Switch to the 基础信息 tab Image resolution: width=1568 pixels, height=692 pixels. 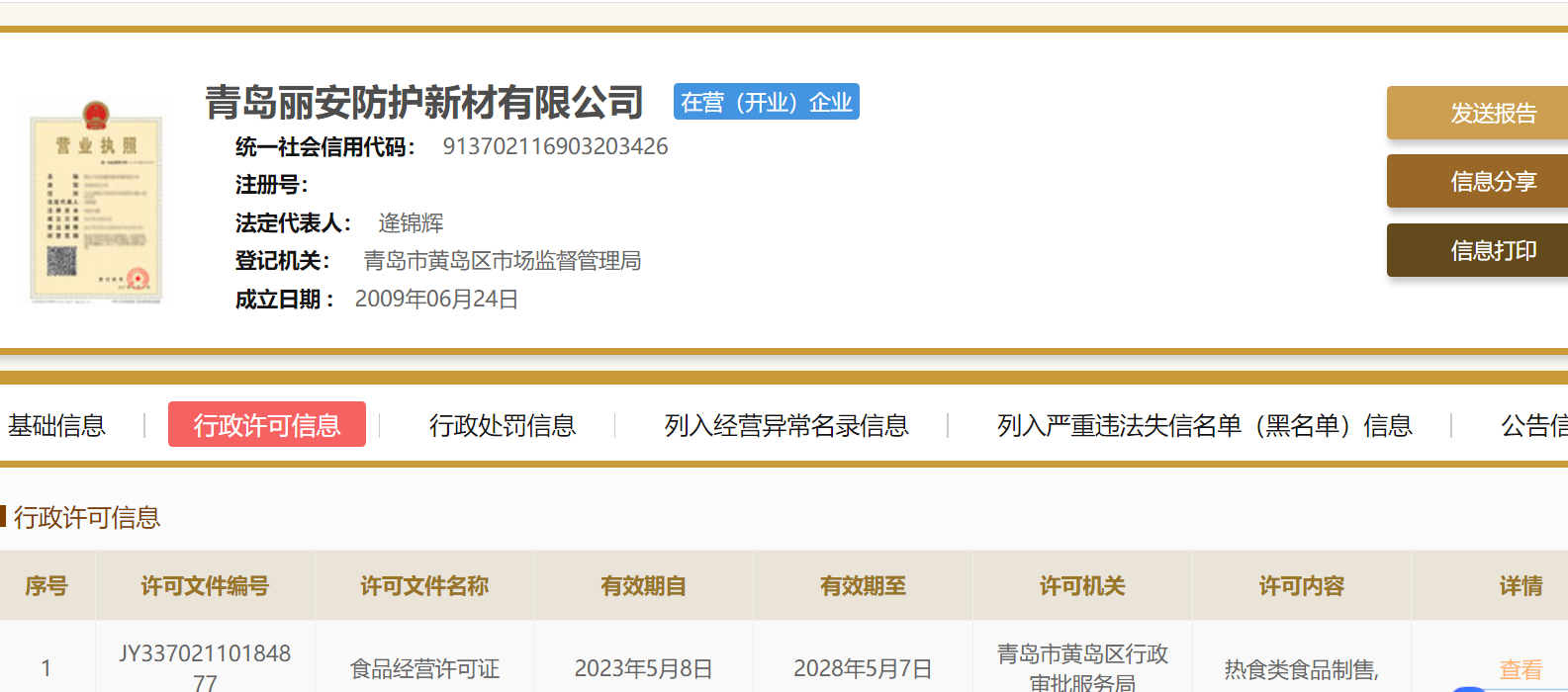click(x=56, y=425)
